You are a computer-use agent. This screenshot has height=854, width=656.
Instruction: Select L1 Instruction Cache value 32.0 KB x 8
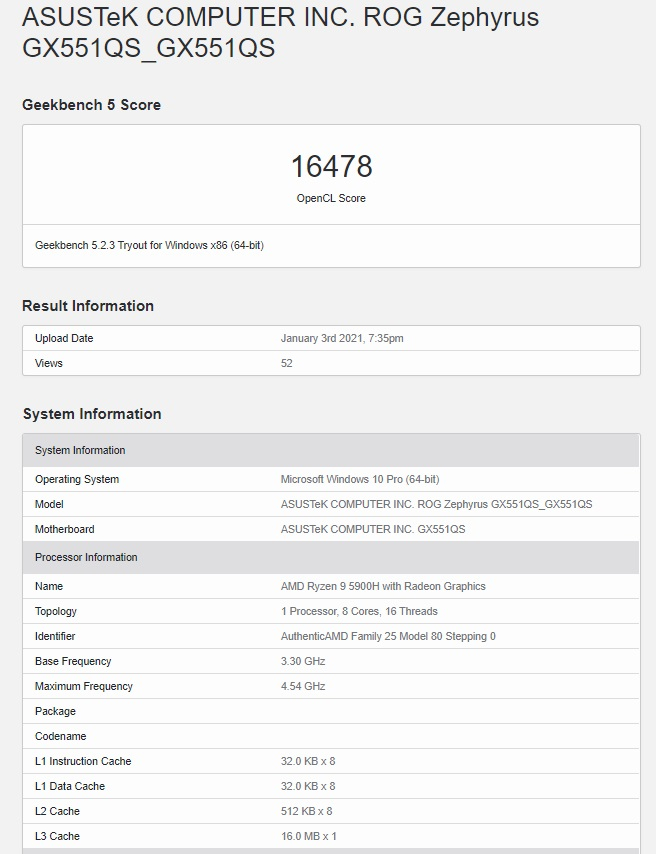308,761
